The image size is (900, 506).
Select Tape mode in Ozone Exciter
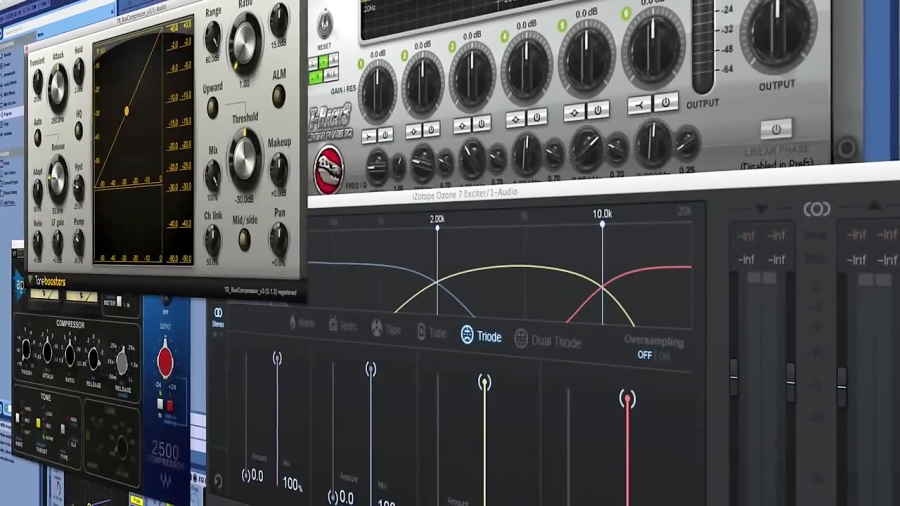(x=386, y=328)
